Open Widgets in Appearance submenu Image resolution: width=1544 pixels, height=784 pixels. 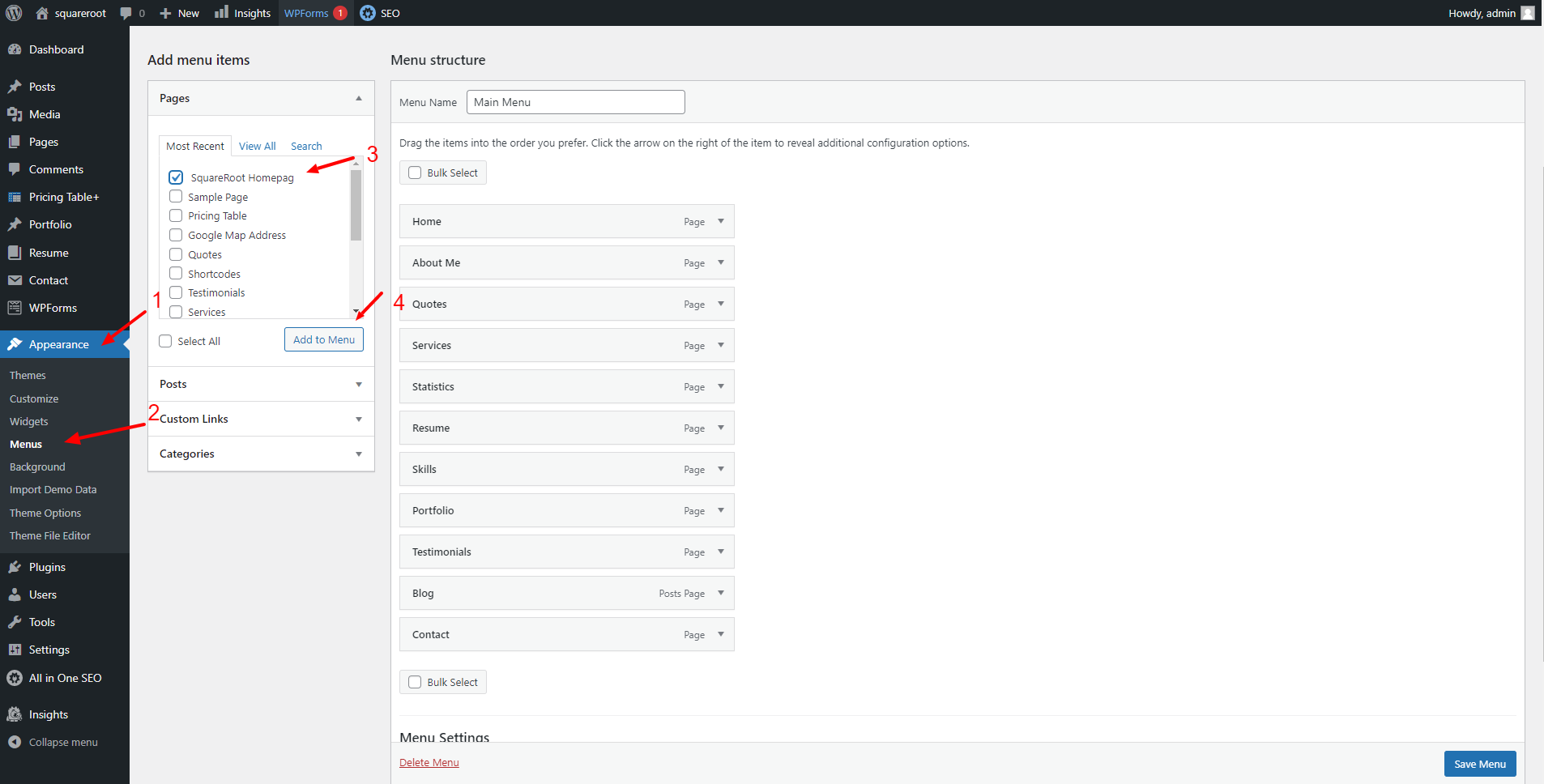click(x=28, y=421)
